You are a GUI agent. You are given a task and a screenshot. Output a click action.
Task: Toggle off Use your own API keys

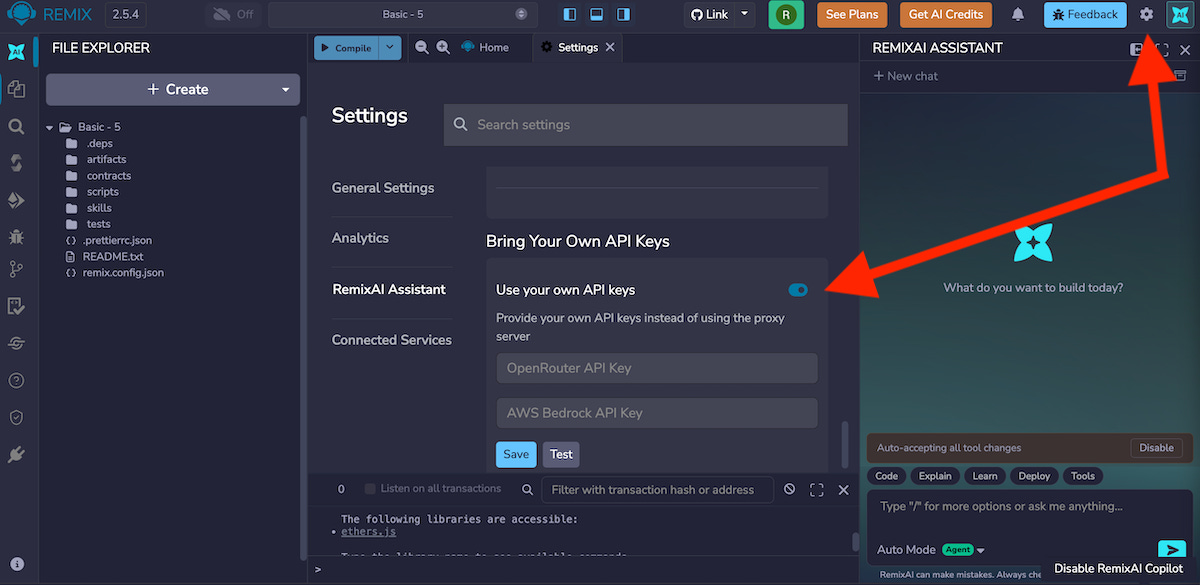[798, 290]
